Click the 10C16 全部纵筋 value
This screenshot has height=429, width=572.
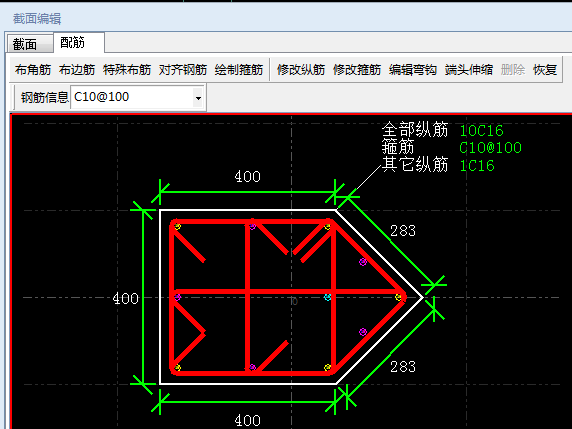481,131
